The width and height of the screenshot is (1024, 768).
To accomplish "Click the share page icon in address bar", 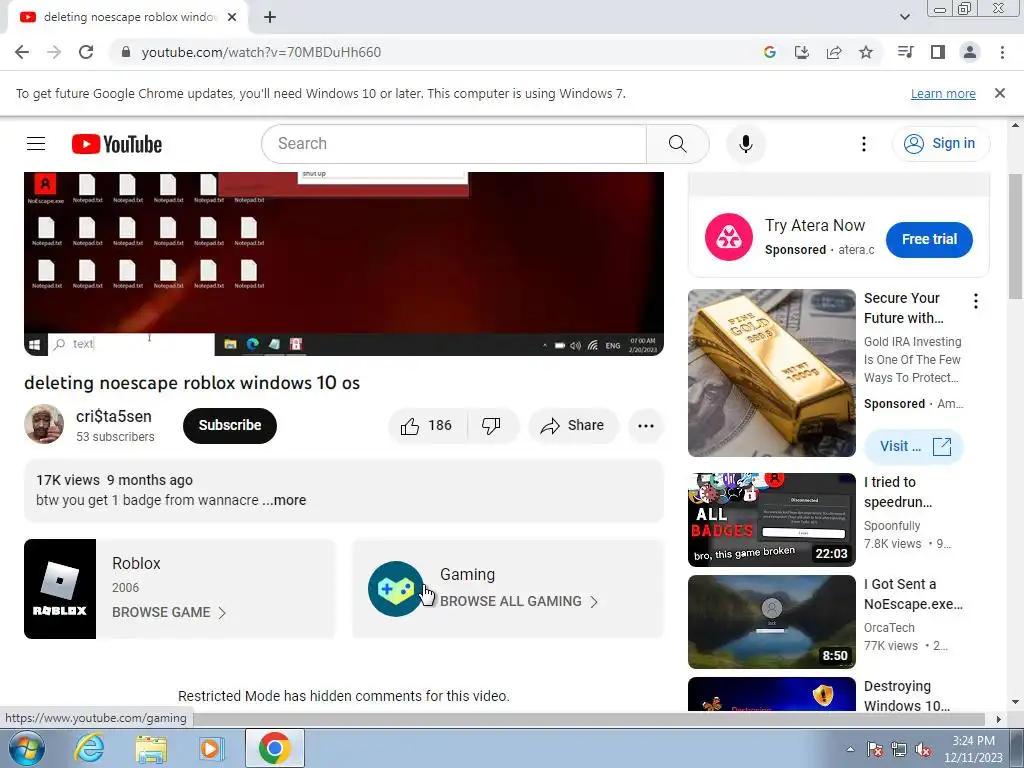I will [833, 52].
